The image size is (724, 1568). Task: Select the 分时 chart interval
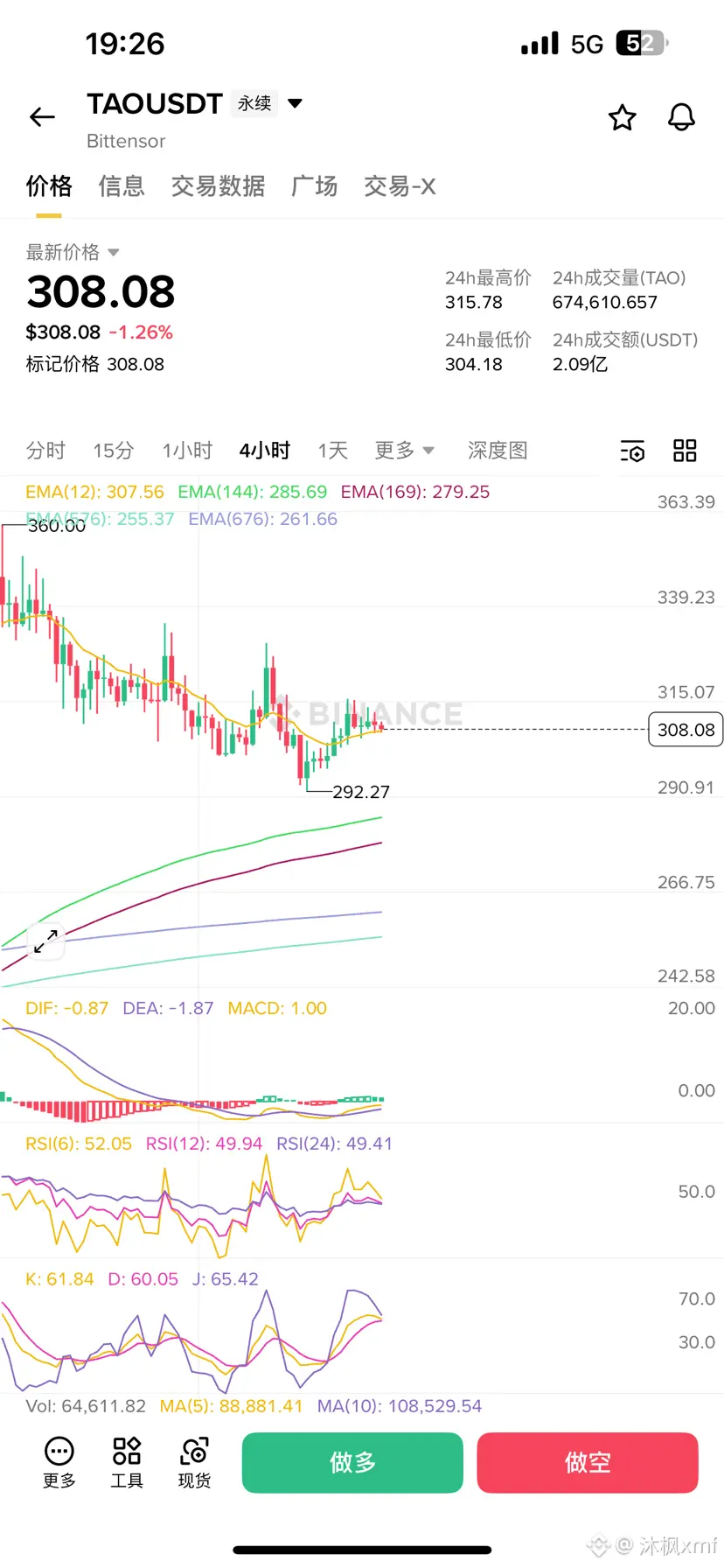(x=45, y=451)
